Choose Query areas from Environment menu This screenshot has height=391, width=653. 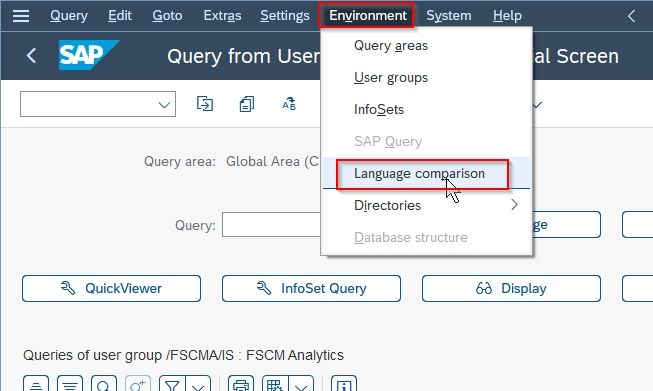[426, 45]
